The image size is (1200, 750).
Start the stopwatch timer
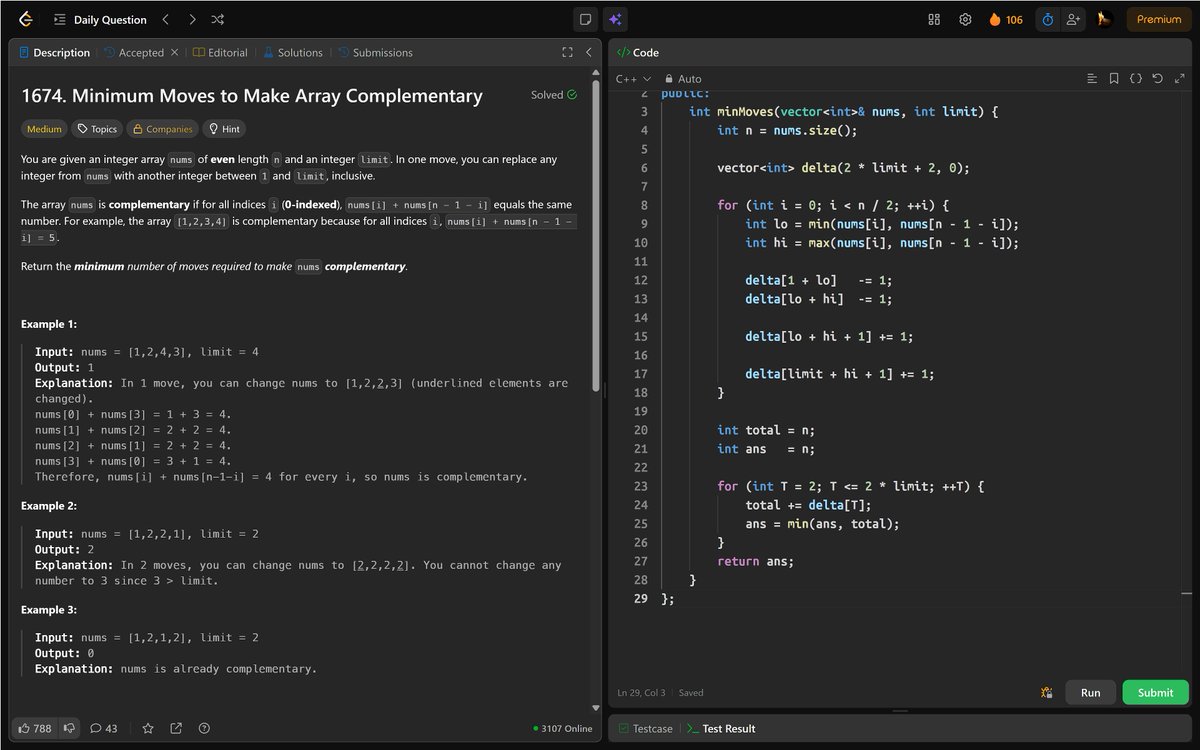click(x=1048, y=19)
